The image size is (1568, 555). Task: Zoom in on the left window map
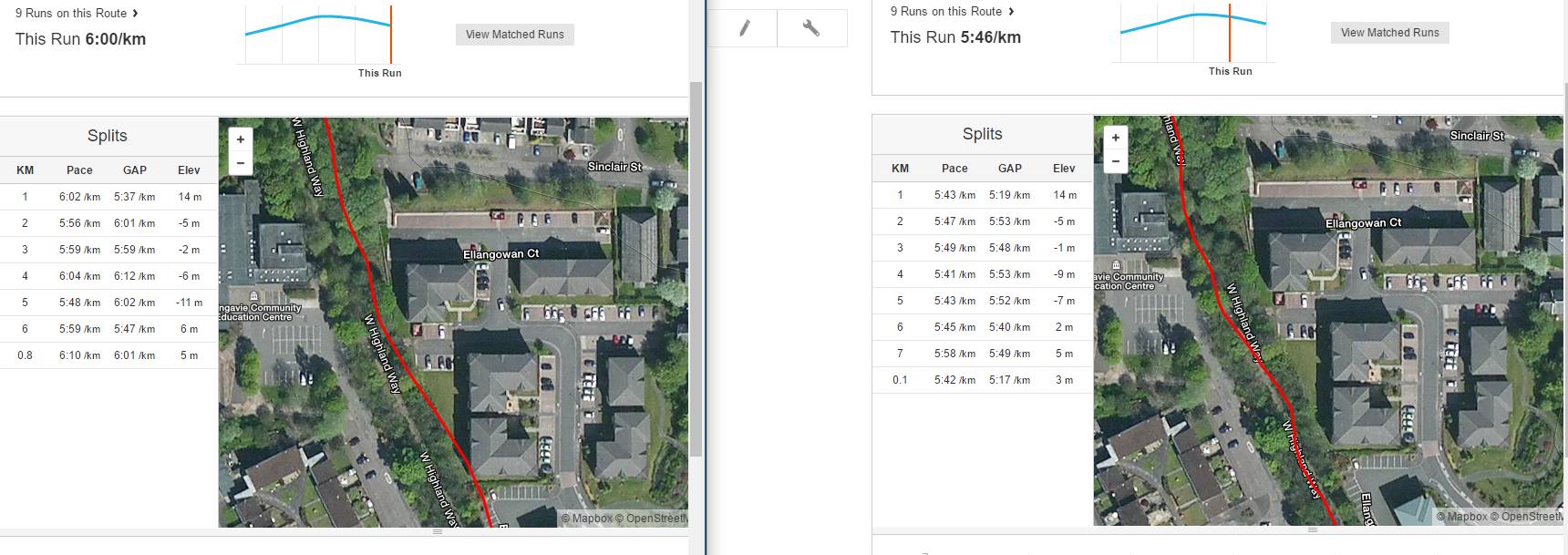point(240,139)
